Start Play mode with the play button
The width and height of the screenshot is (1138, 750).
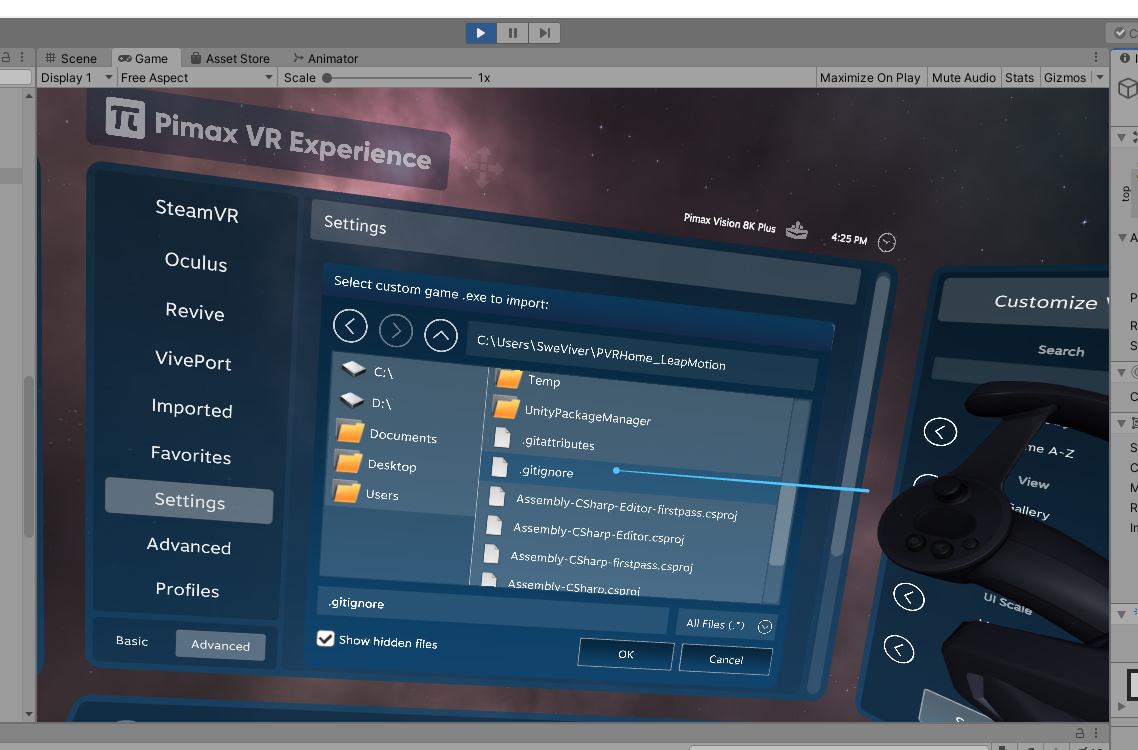480,33
